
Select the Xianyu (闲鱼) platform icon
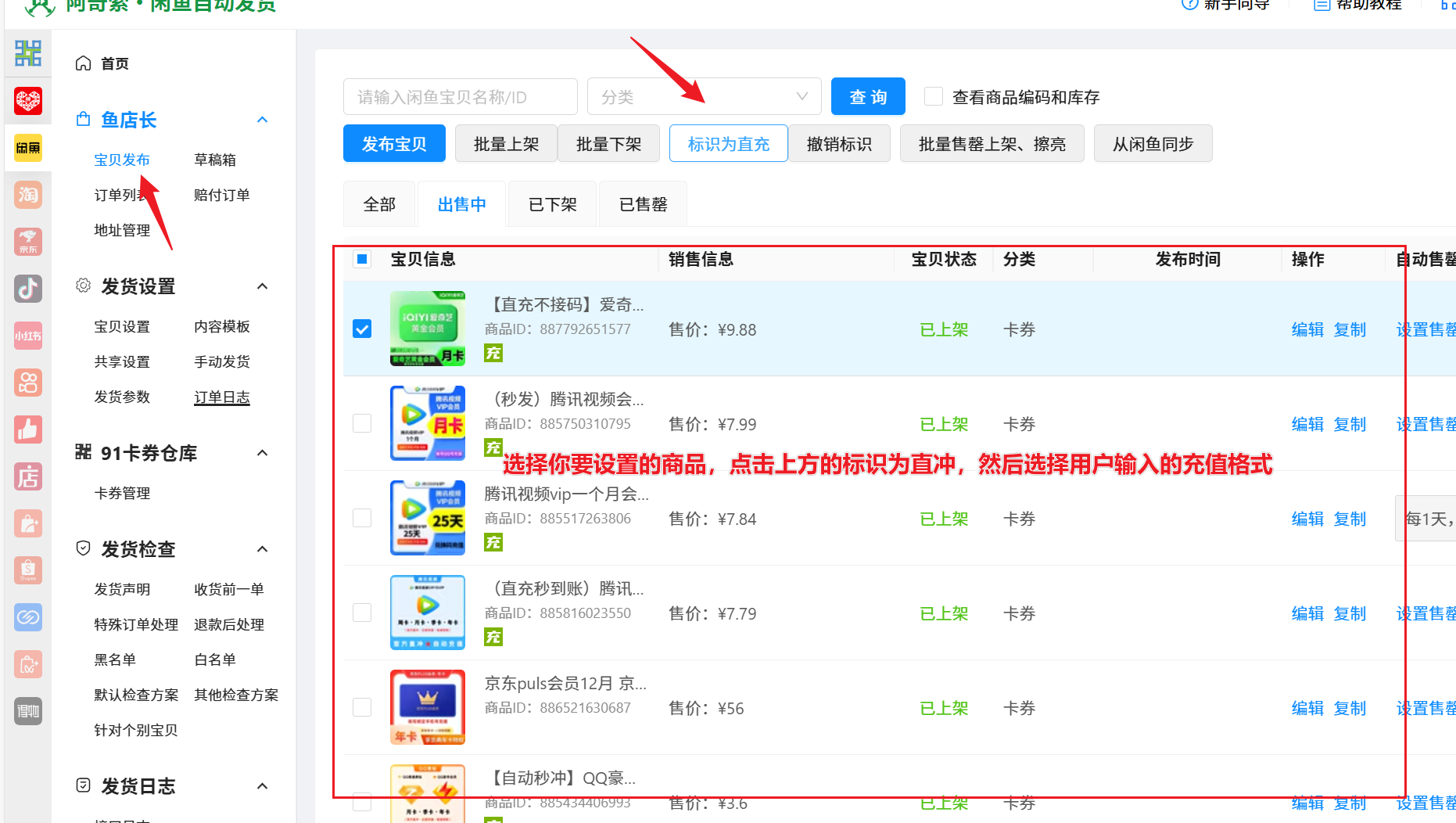tap(28, 148)
